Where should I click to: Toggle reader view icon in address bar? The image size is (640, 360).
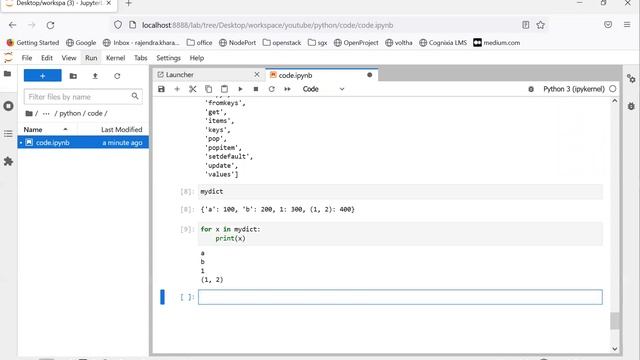coord(526,25)
